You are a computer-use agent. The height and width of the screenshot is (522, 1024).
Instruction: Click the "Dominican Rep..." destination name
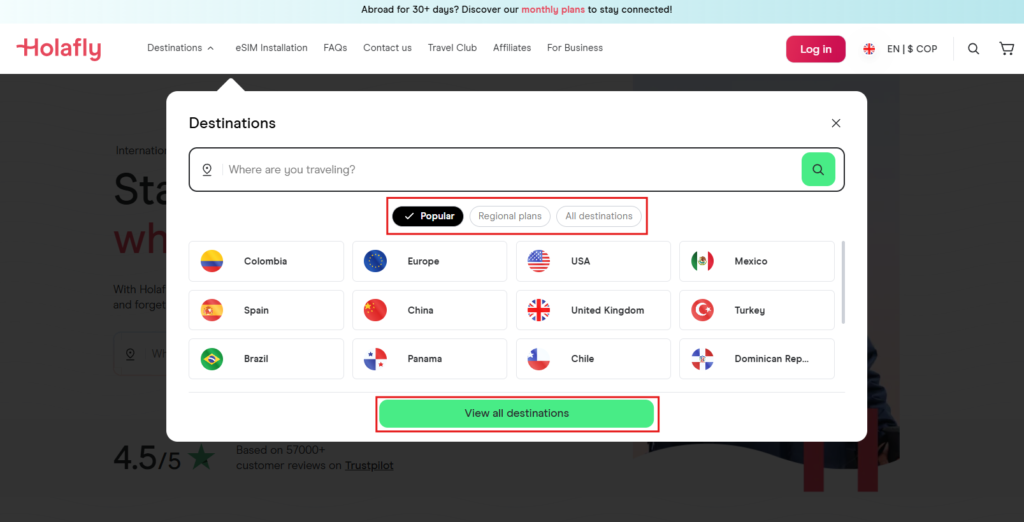tap(772, 359)
